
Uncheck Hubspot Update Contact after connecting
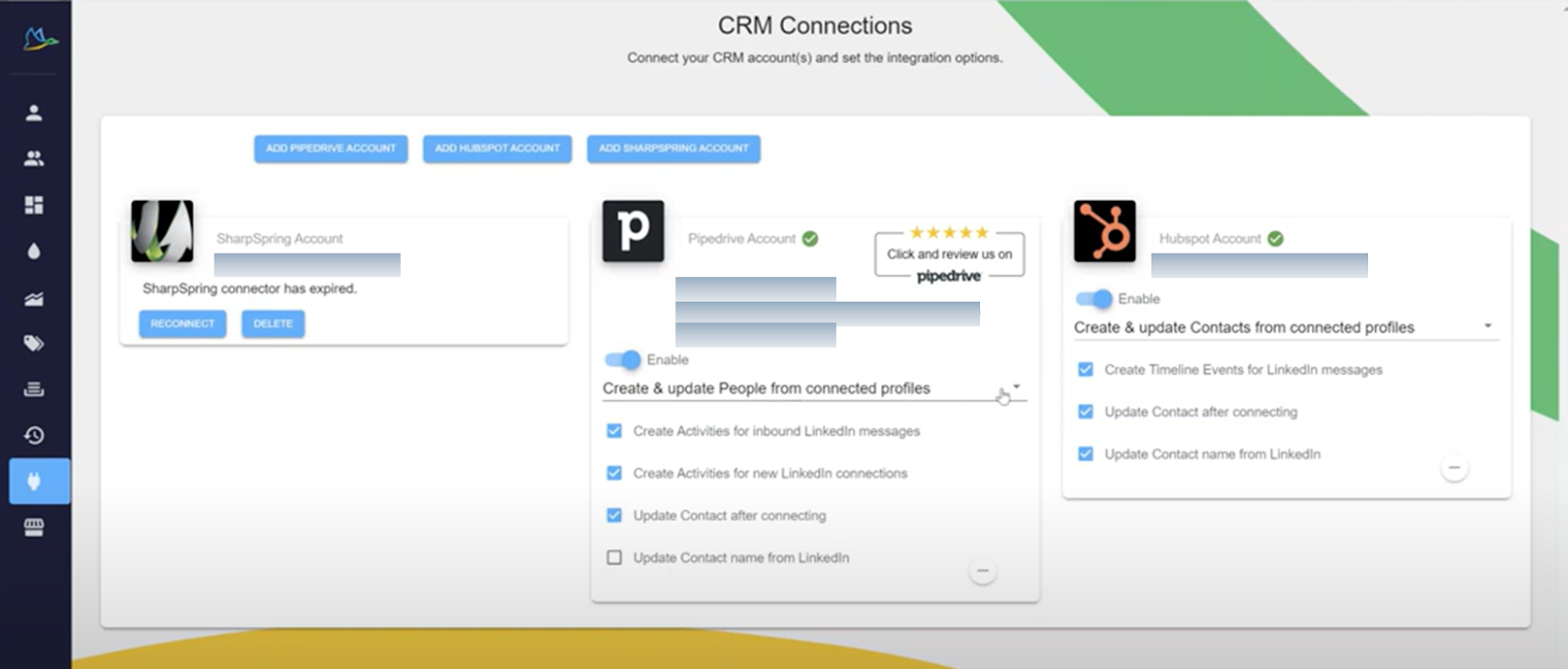coord(1086,411)
